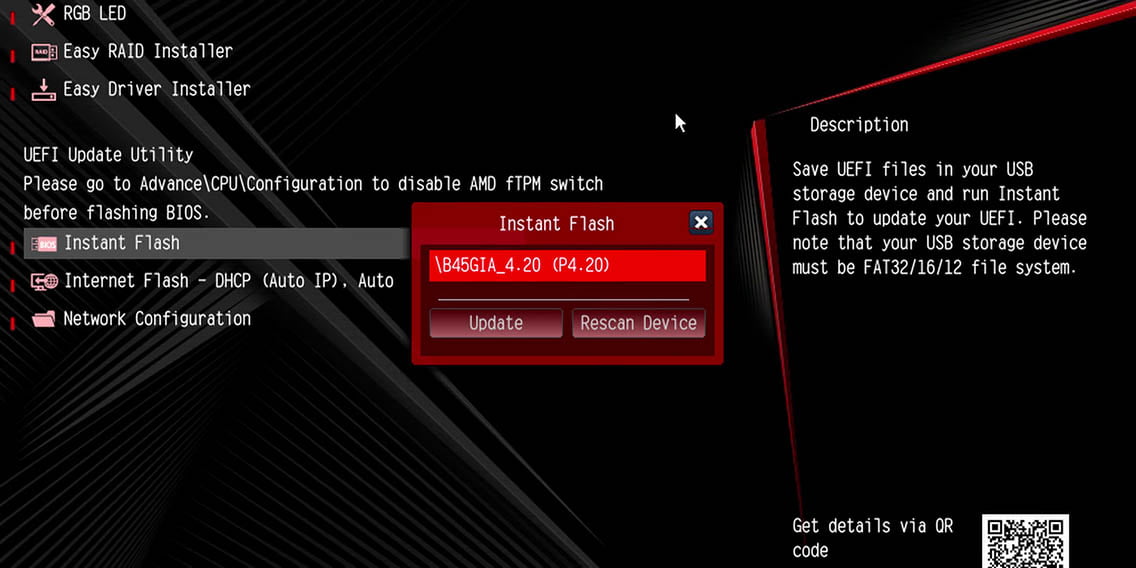Select the highlighted Instant Flash label
Viewport: 1136px width, 568px height.
[122, 243]
